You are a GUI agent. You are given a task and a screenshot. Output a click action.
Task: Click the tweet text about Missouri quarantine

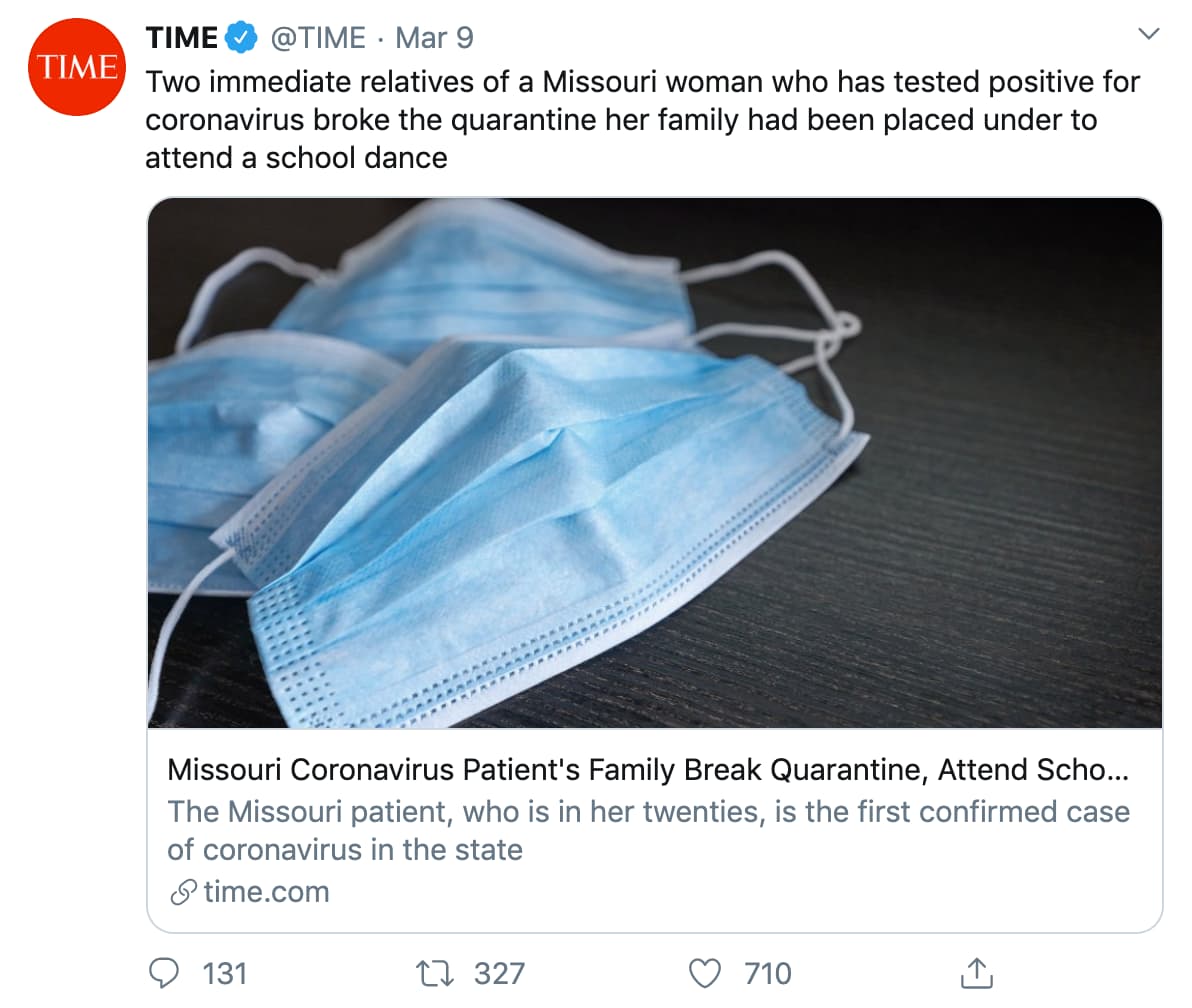point(640,119)
